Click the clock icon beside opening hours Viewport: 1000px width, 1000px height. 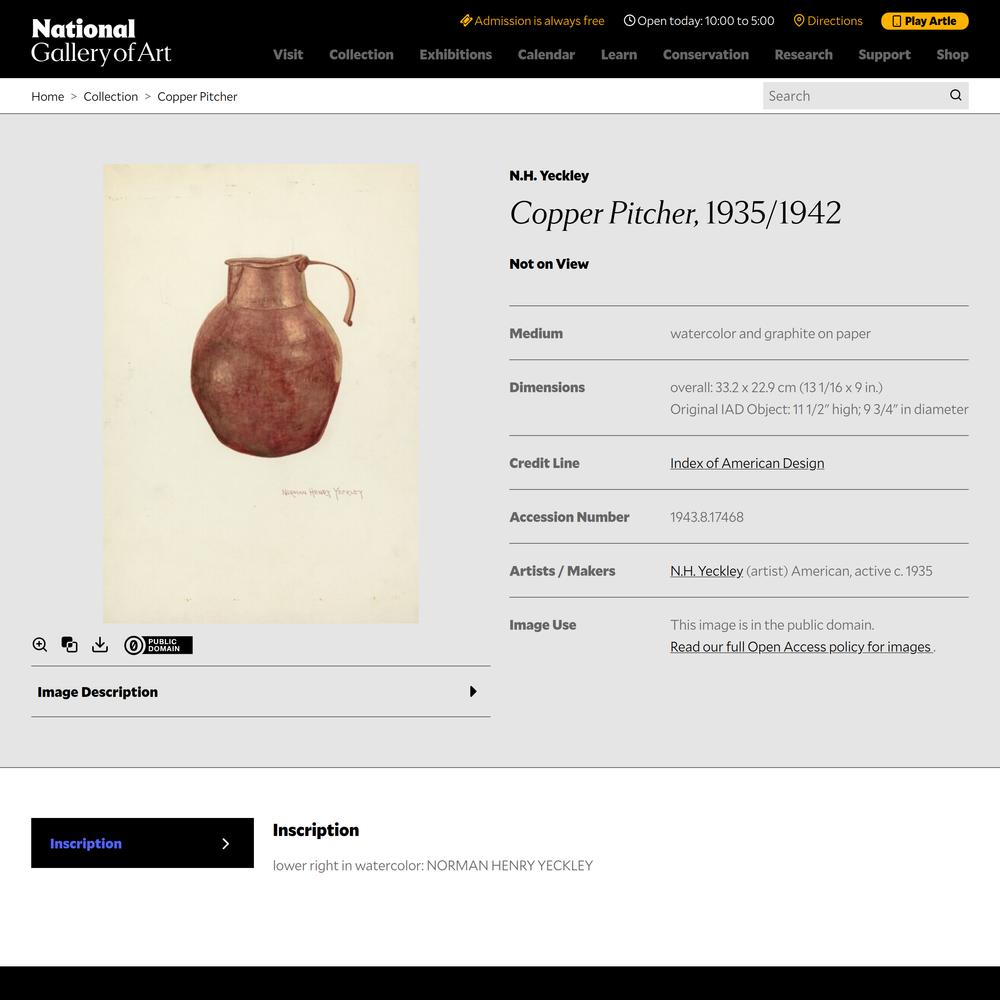coord(629,21)
